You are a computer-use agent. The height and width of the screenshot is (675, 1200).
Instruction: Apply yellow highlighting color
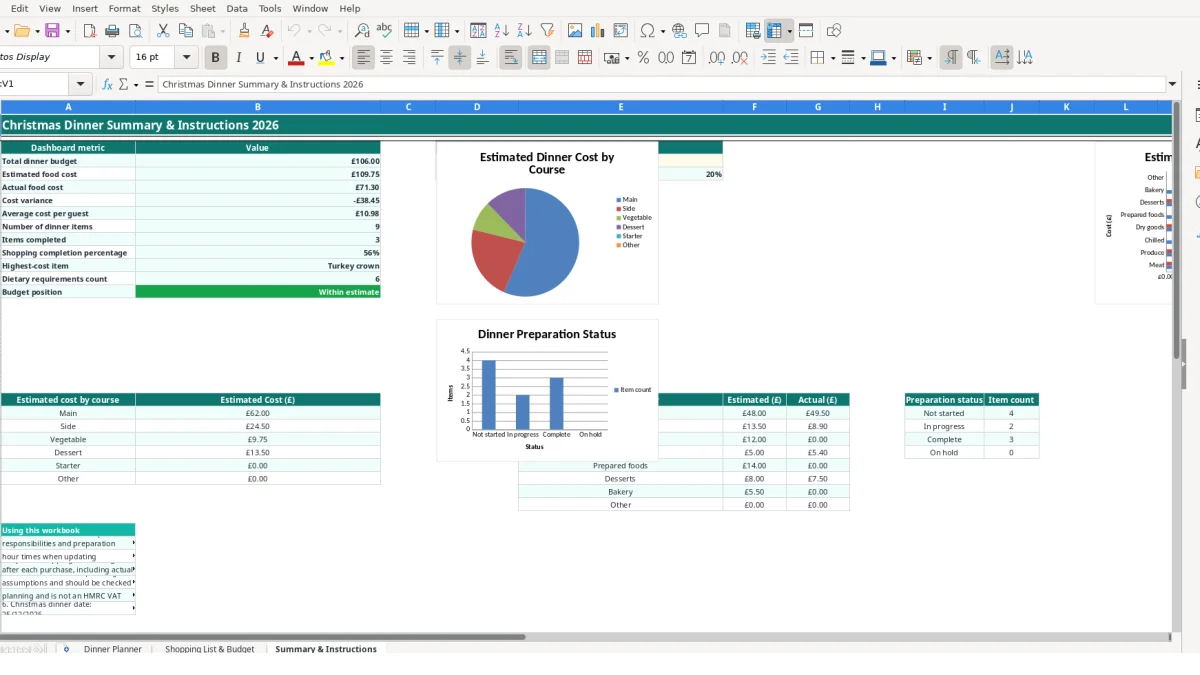tap(326, 58)
